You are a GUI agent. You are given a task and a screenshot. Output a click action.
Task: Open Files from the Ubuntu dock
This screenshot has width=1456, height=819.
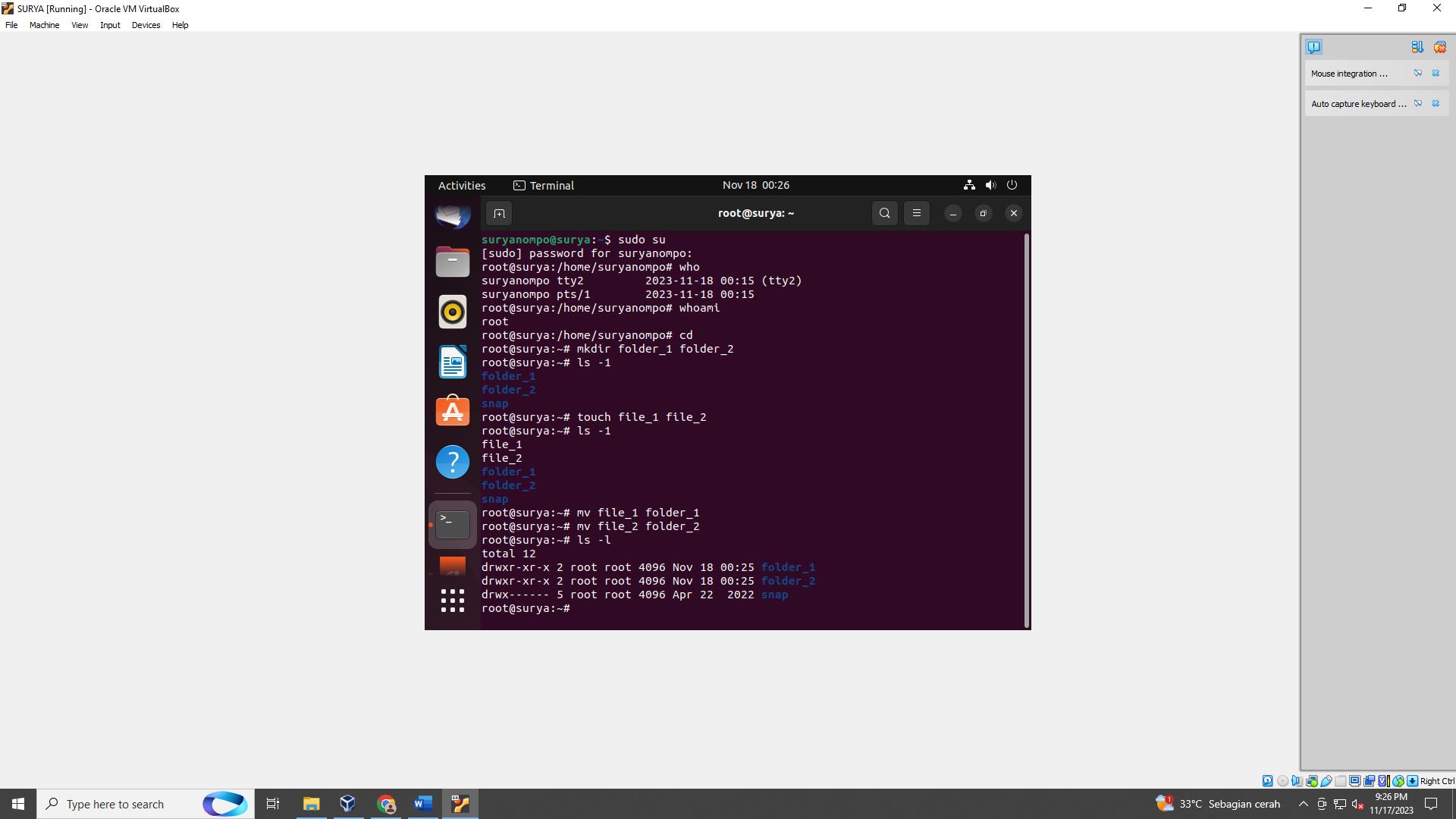[x=453, y=262]
